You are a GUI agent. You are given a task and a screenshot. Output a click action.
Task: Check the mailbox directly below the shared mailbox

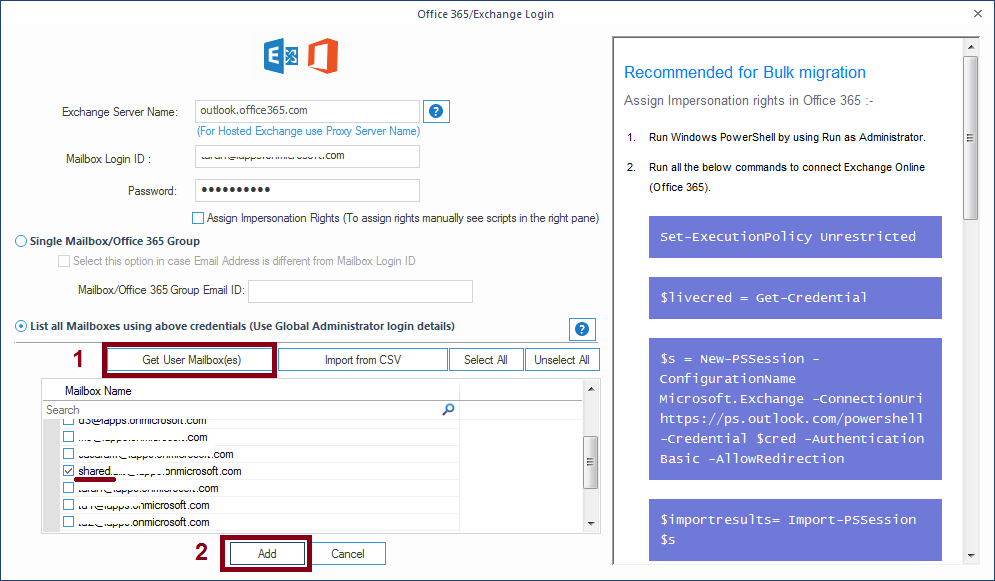(69, 488)
